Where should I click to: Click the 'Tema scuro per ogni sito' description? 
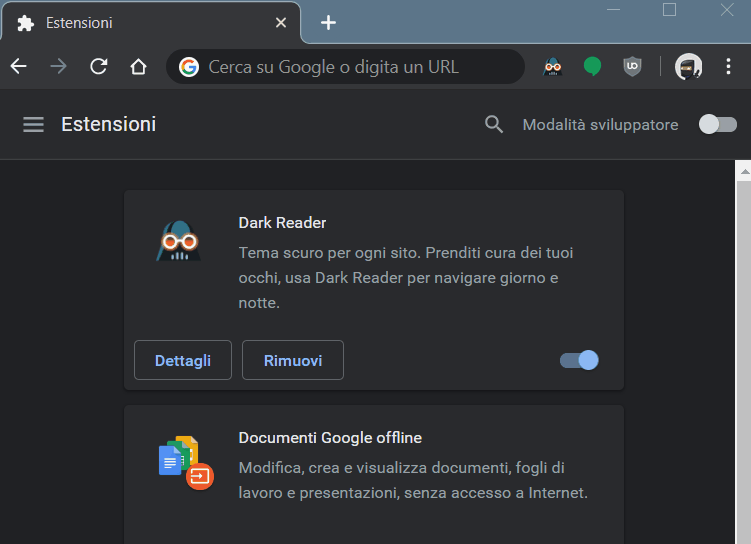tap(406, 278)
